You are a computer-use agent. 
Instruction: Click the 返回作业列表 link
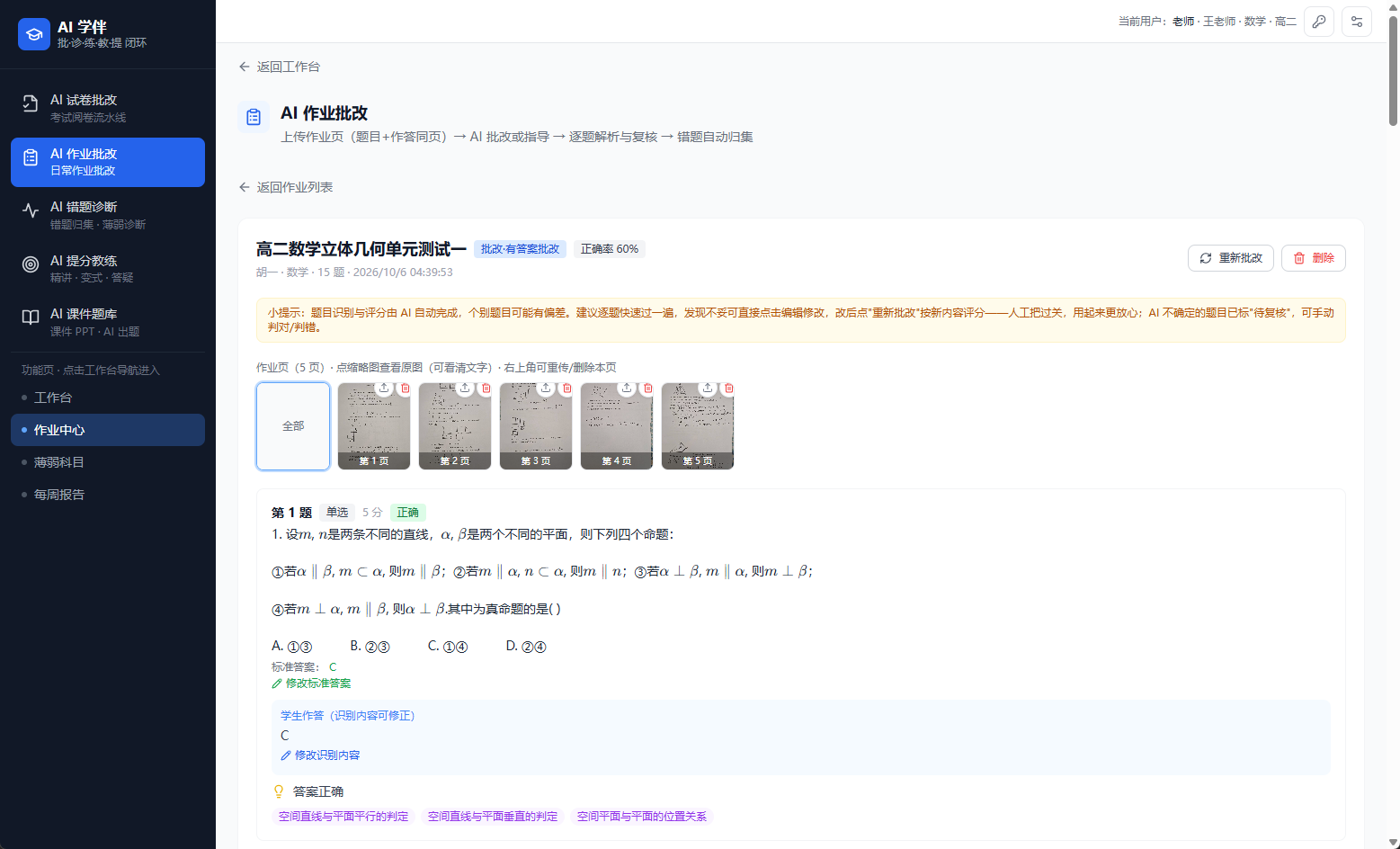click(286, 187)
